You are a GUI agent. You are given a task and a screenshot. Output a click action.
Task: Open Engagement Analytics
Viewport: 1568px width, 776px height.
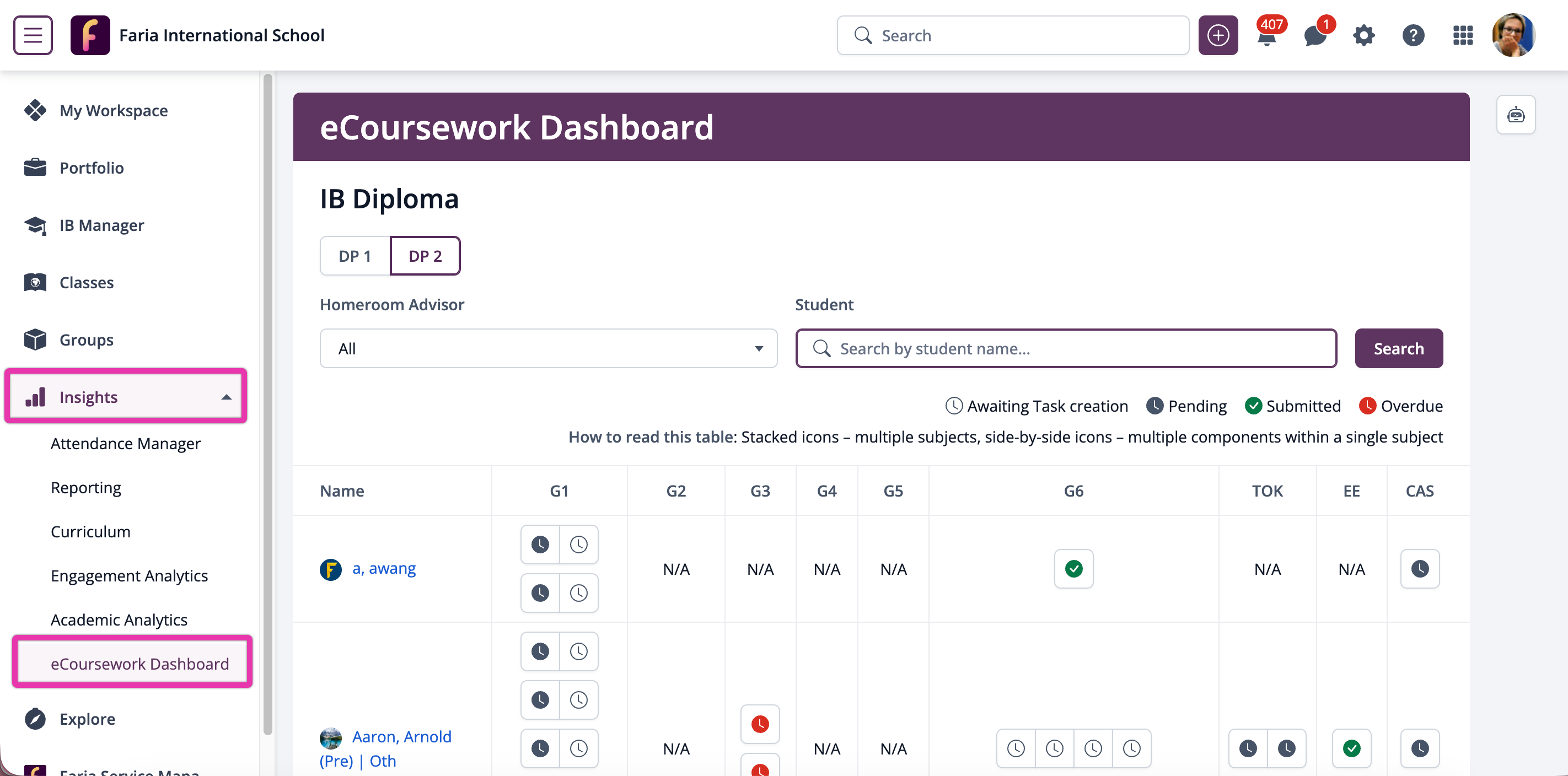129,575
